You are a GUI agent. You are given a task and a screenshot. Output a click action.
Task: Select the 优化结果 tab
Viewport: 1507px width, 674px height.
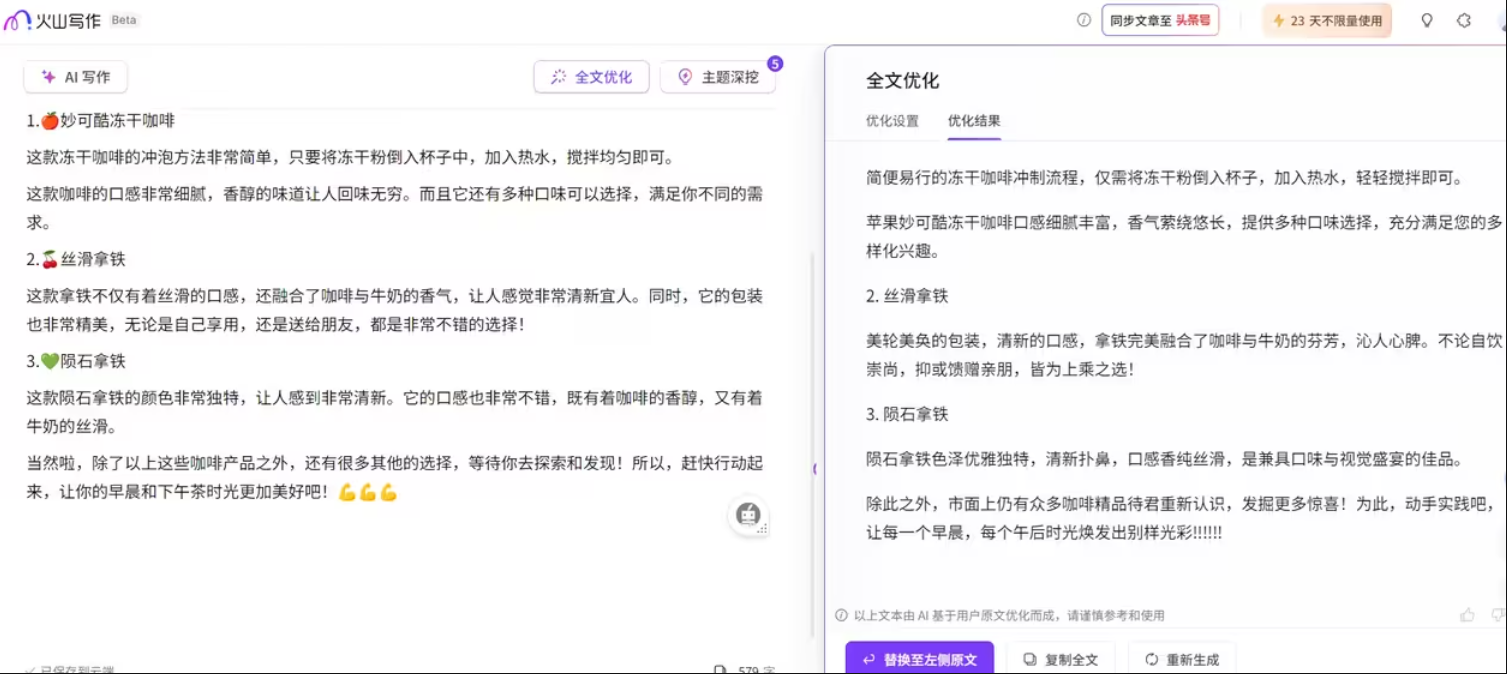coord(974,121)
